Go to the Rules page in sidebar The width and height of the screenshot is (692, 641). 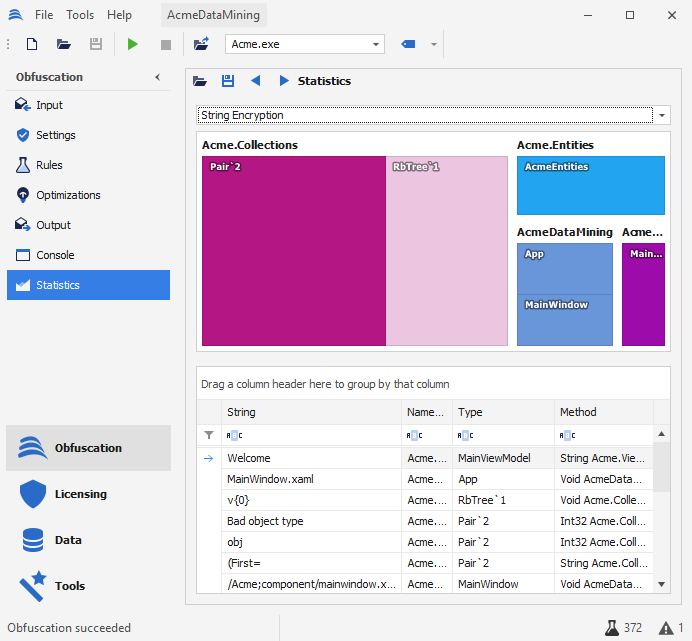coord(49,165)
